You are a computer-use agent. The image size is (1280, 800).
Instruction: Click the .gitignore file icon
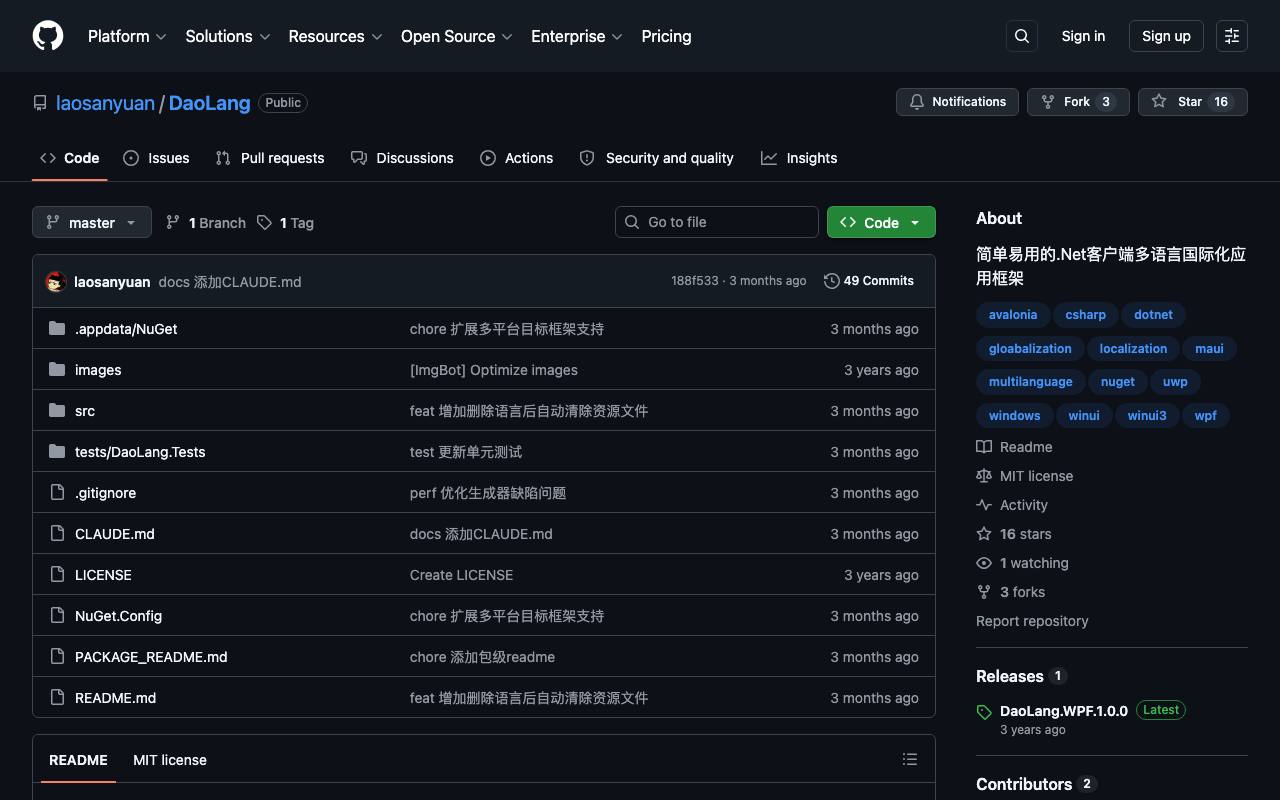click(x=57, y=492)
